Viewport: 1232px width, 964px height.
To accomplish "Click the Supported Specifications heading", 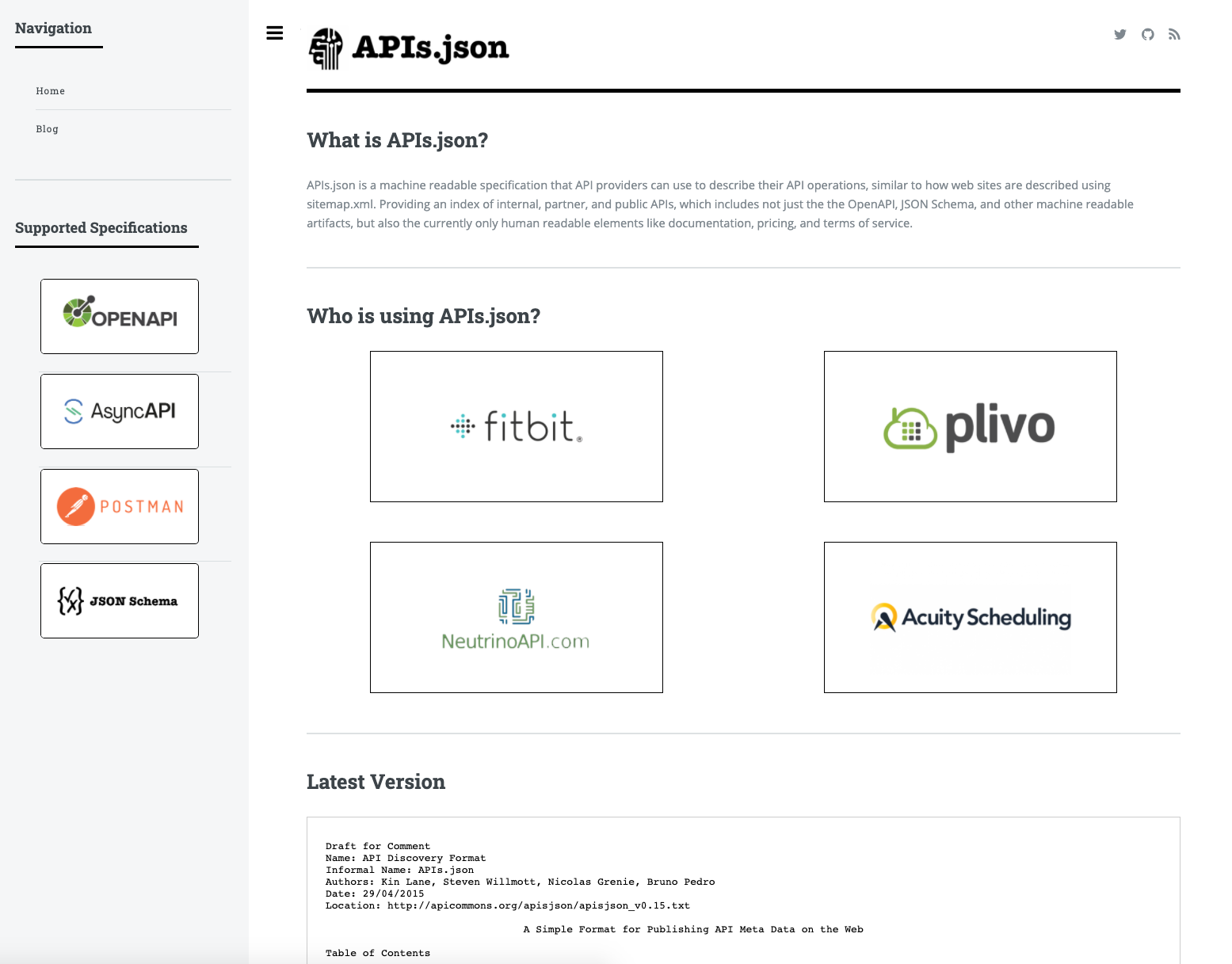I will tap(101, 228).
